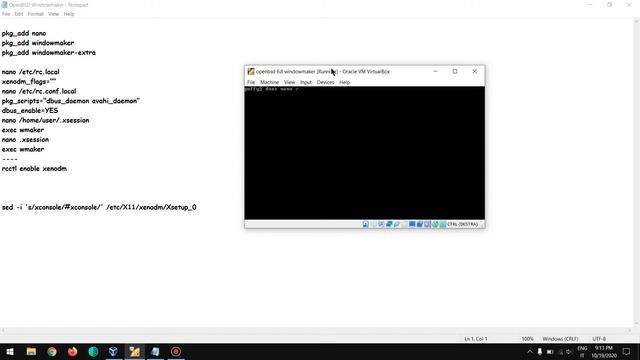Open VirtualBox Input menu
Image resolution: width=640 pixels, height=360 pixels.
pyautogui.click(x=306, y=82)
